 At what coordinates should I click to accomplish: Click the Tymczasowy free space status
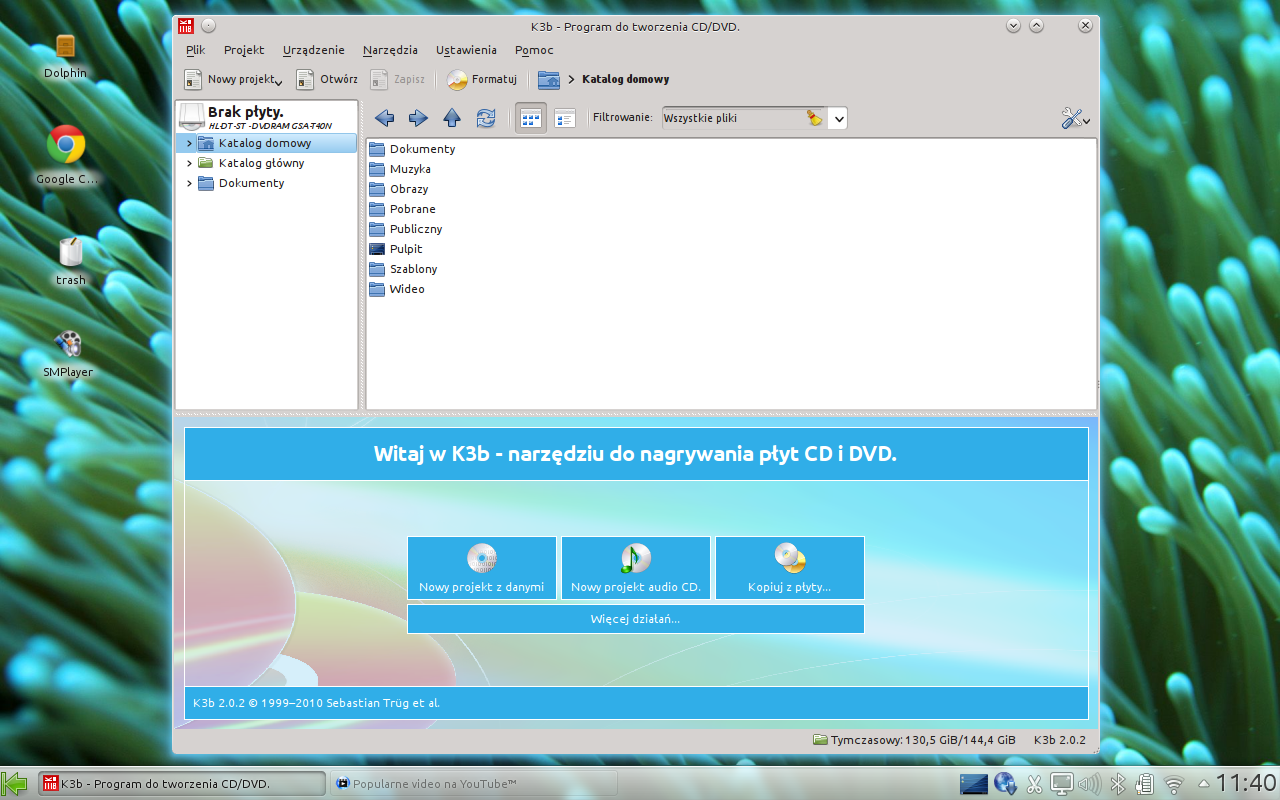point(914,740)
